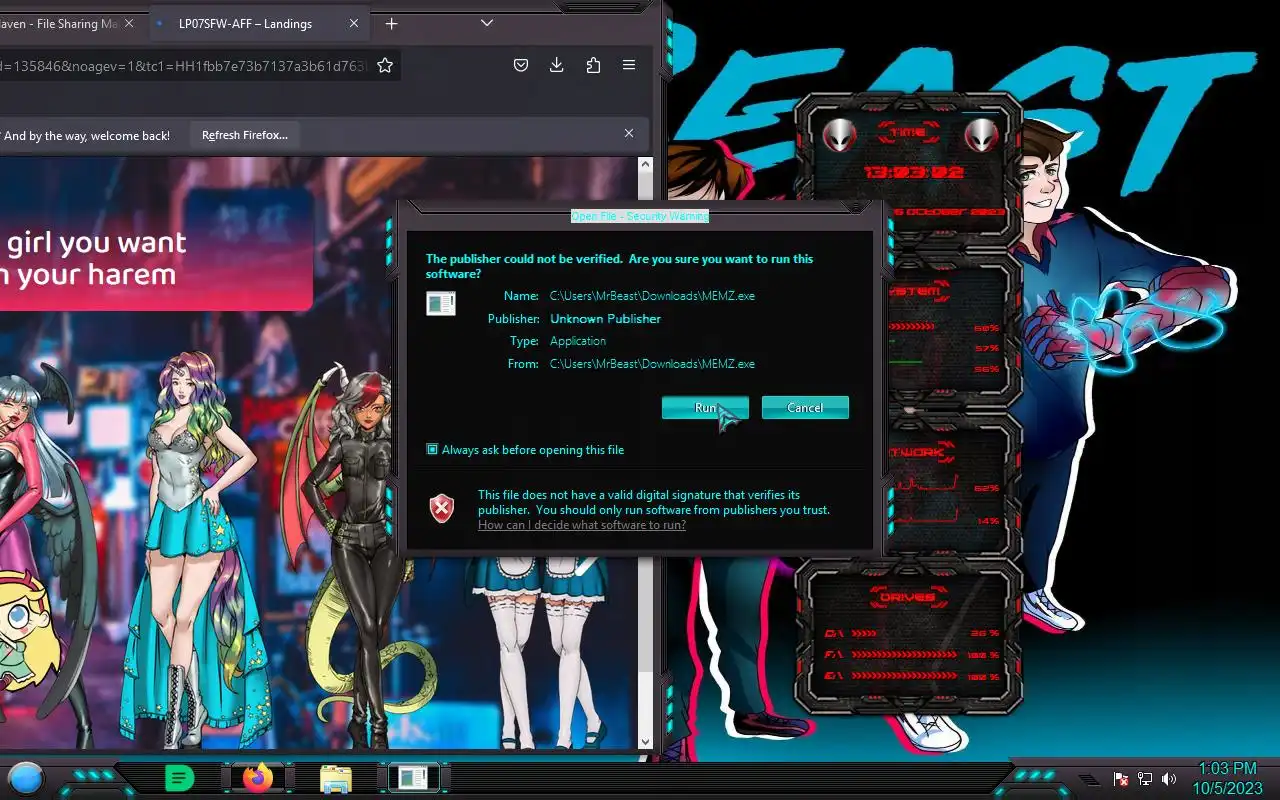Open the Firefox hamburger application menu
The width and height of the screenshot is (1280, 800).
(629, 65)
